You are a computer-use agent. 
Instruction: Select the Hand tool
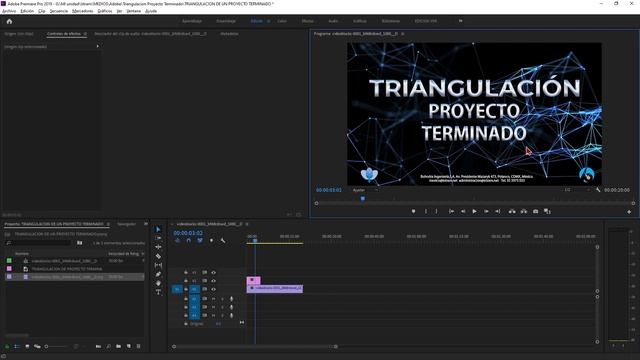pos(158,283)
